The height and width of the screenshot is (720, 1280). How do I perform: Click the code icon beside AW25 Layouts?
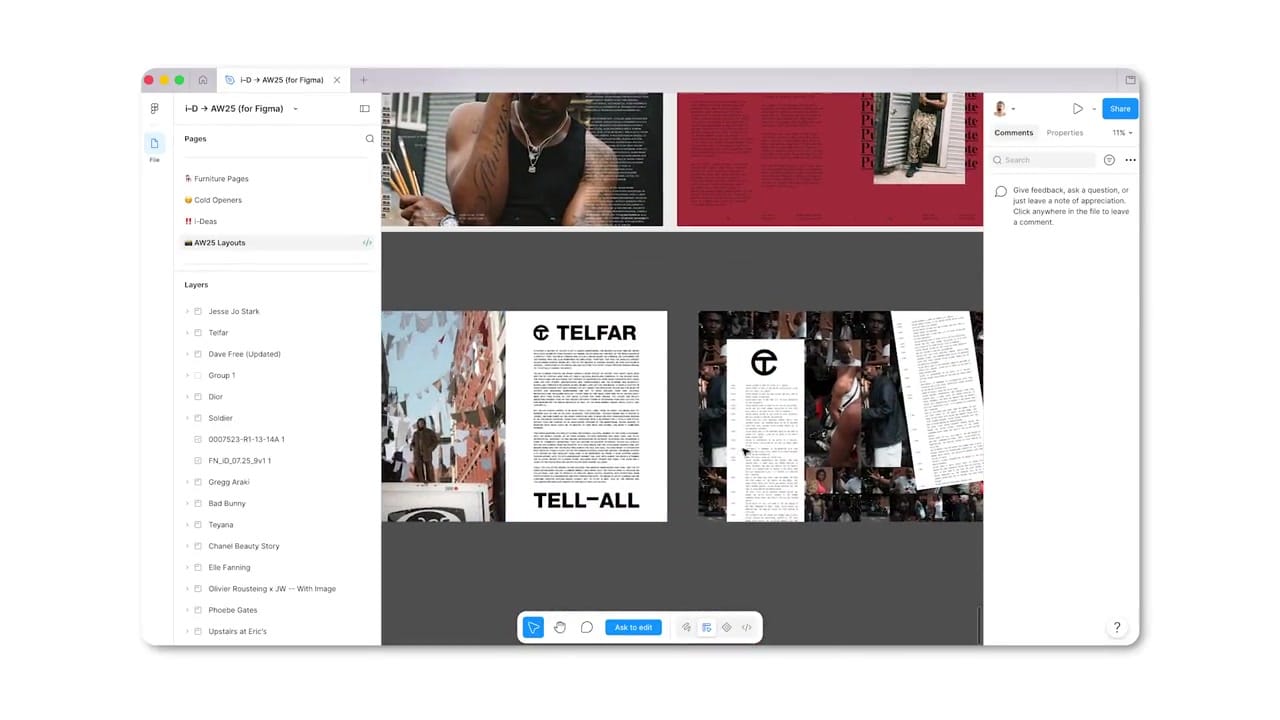(x=367, y=243)
